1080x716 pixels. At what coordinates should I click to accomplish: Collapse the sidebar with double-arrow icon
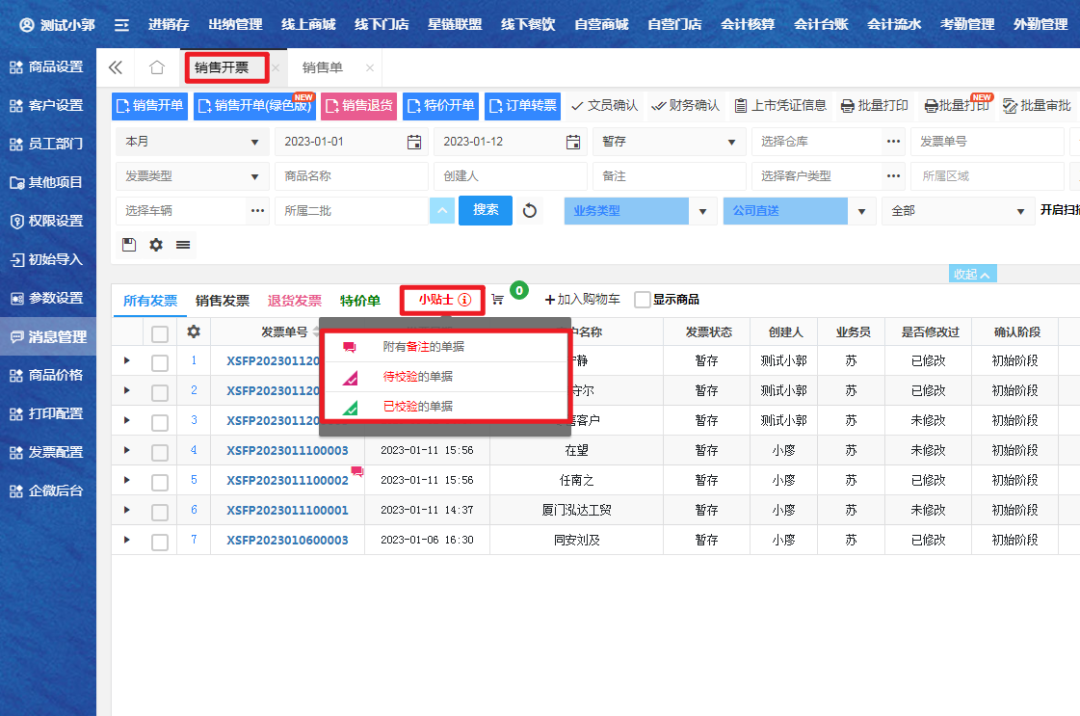[115, 68]
